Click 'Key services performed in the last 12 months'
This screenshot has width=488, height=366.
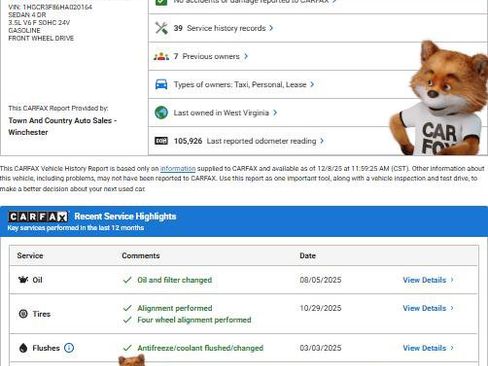tap(76, 228)
